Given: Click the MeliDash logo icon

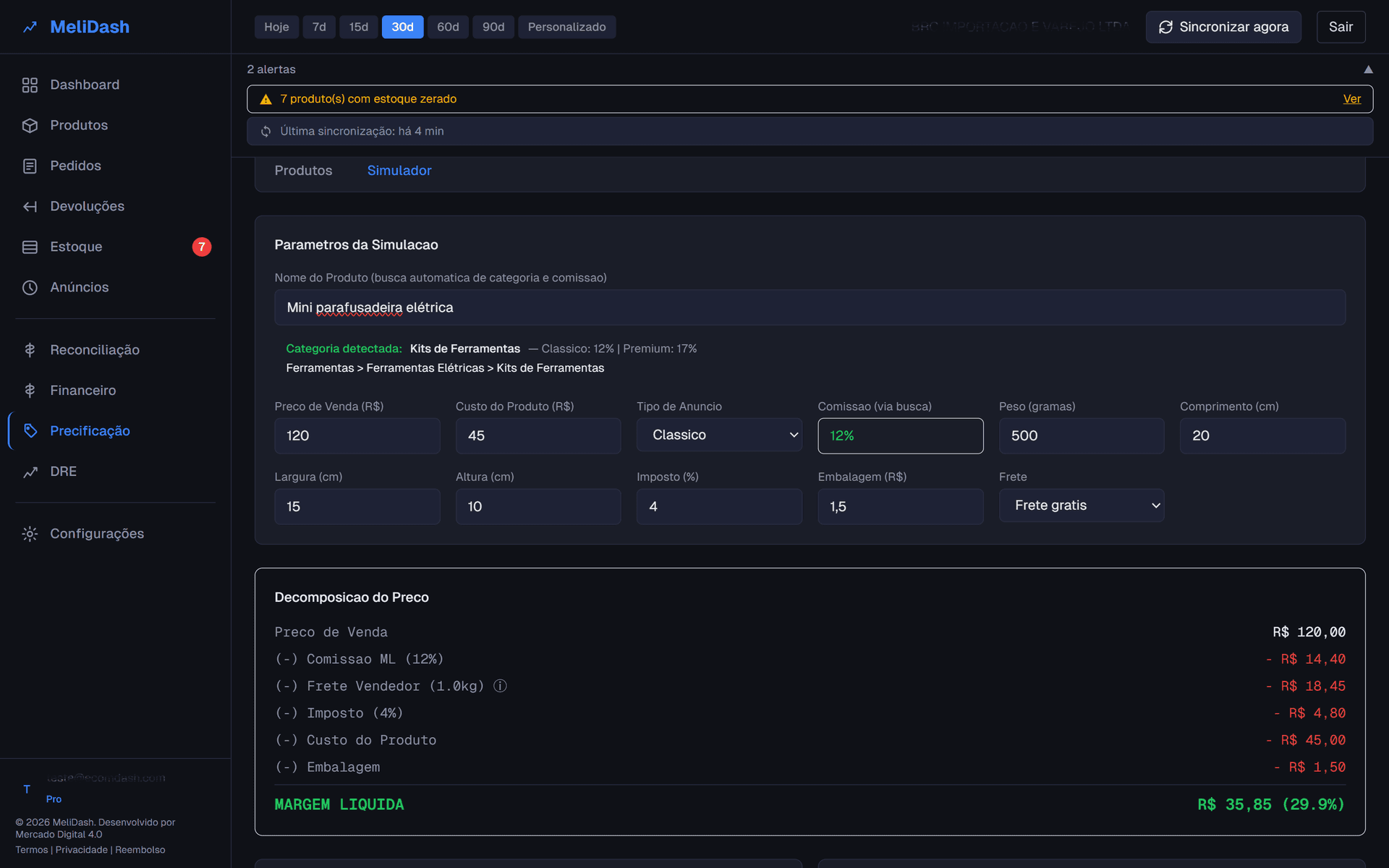Looking at the screenshot, I should pos(29,27).
